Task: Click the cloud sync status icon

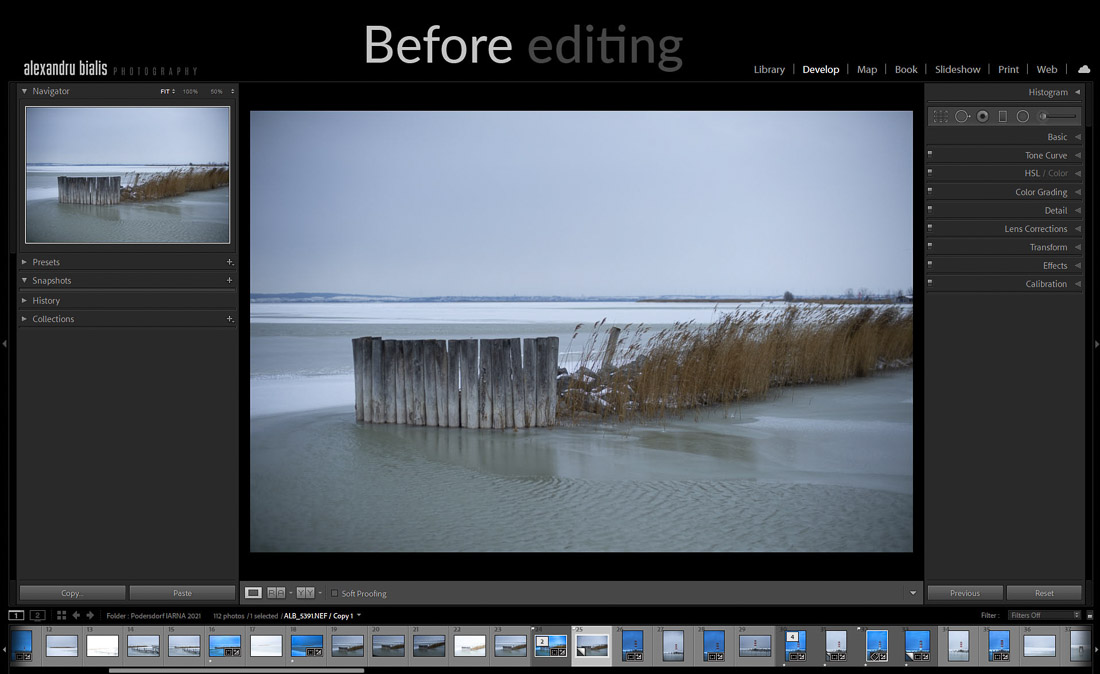Action: 1084,69
